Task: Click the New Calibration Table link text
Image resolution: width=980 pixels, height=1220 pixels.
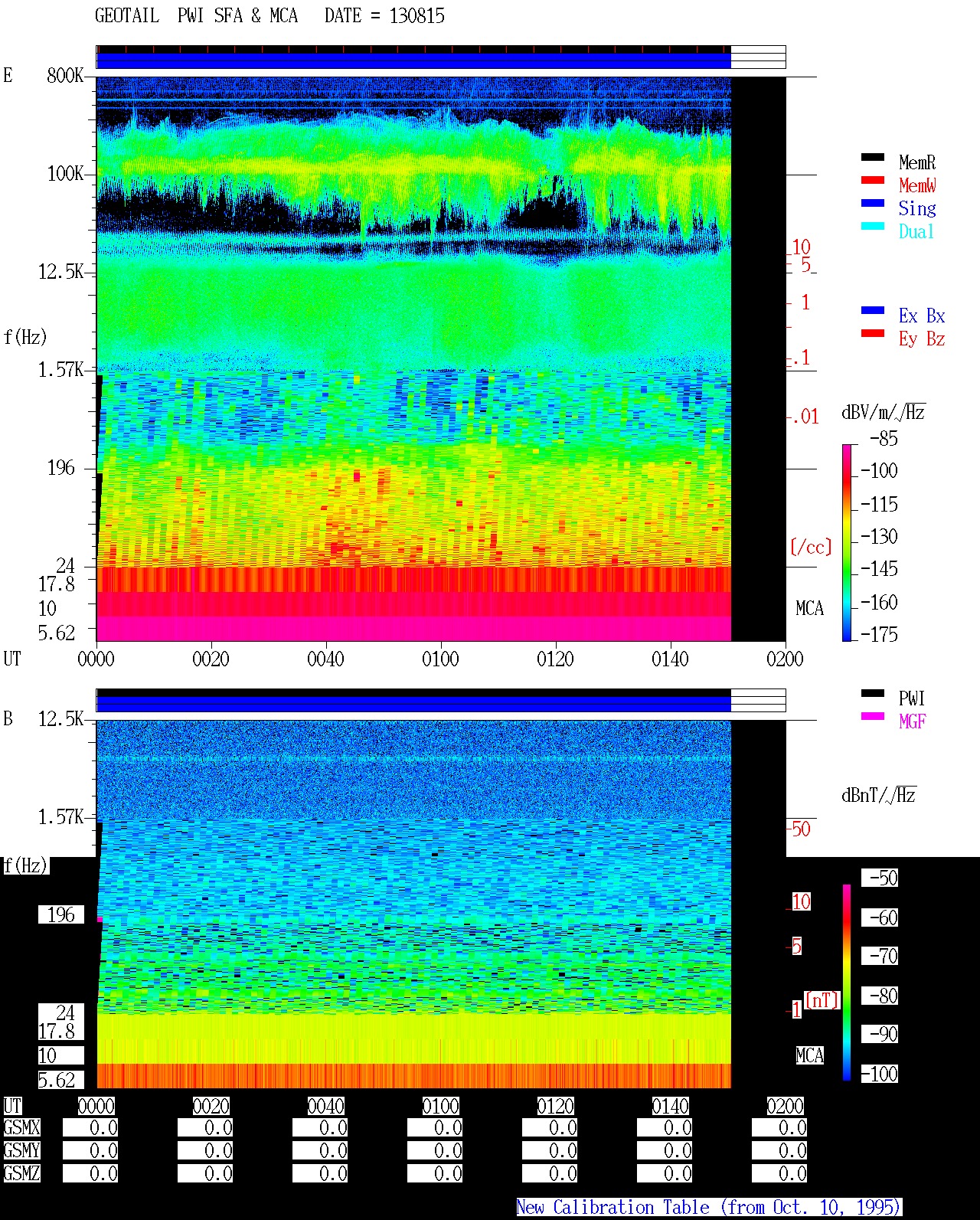Action: [709, 1207]
